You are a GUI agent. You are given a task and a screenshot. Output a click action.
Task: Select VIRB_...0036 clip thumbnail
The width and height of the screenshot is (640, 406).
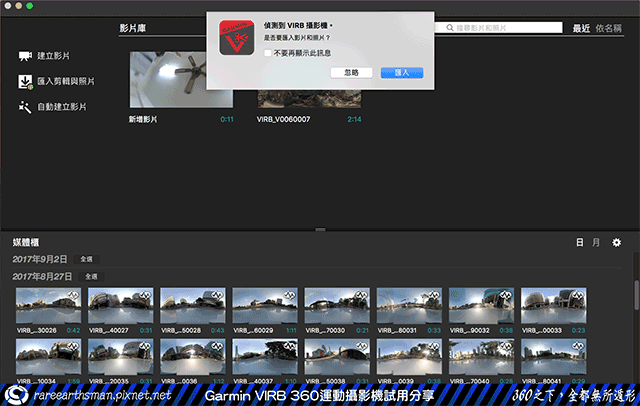coord(193,357)
